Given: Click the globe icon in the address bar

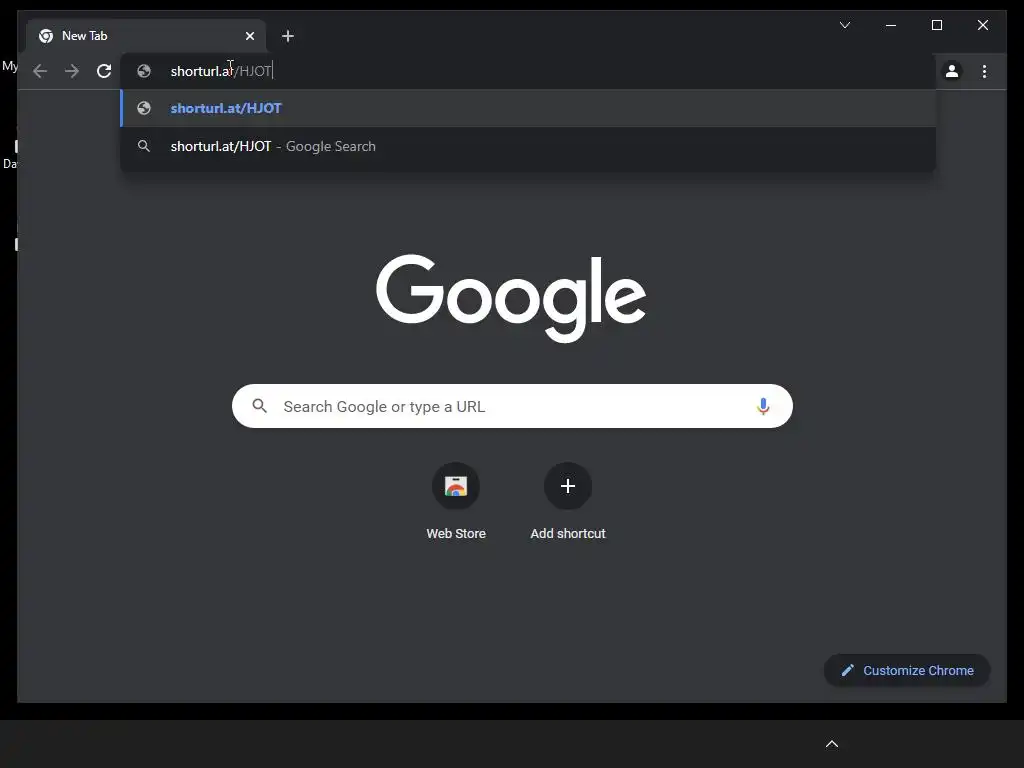Looking at the screenshot, I should pyautogui.click(x=144, y=71).
